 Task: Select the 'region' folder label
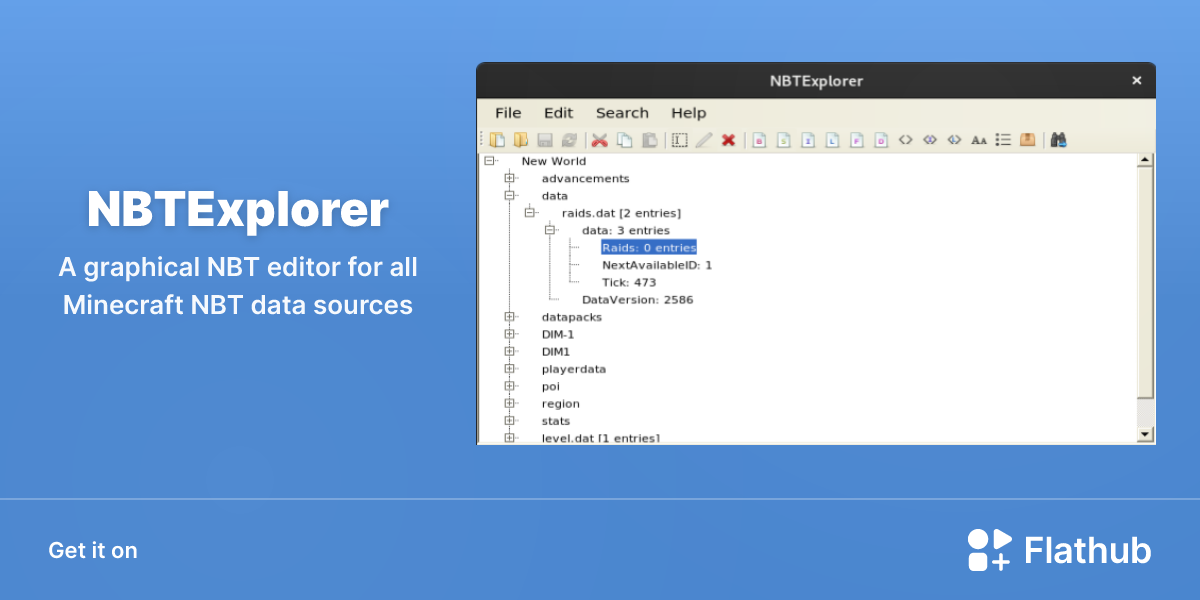[x=560, y=404]
